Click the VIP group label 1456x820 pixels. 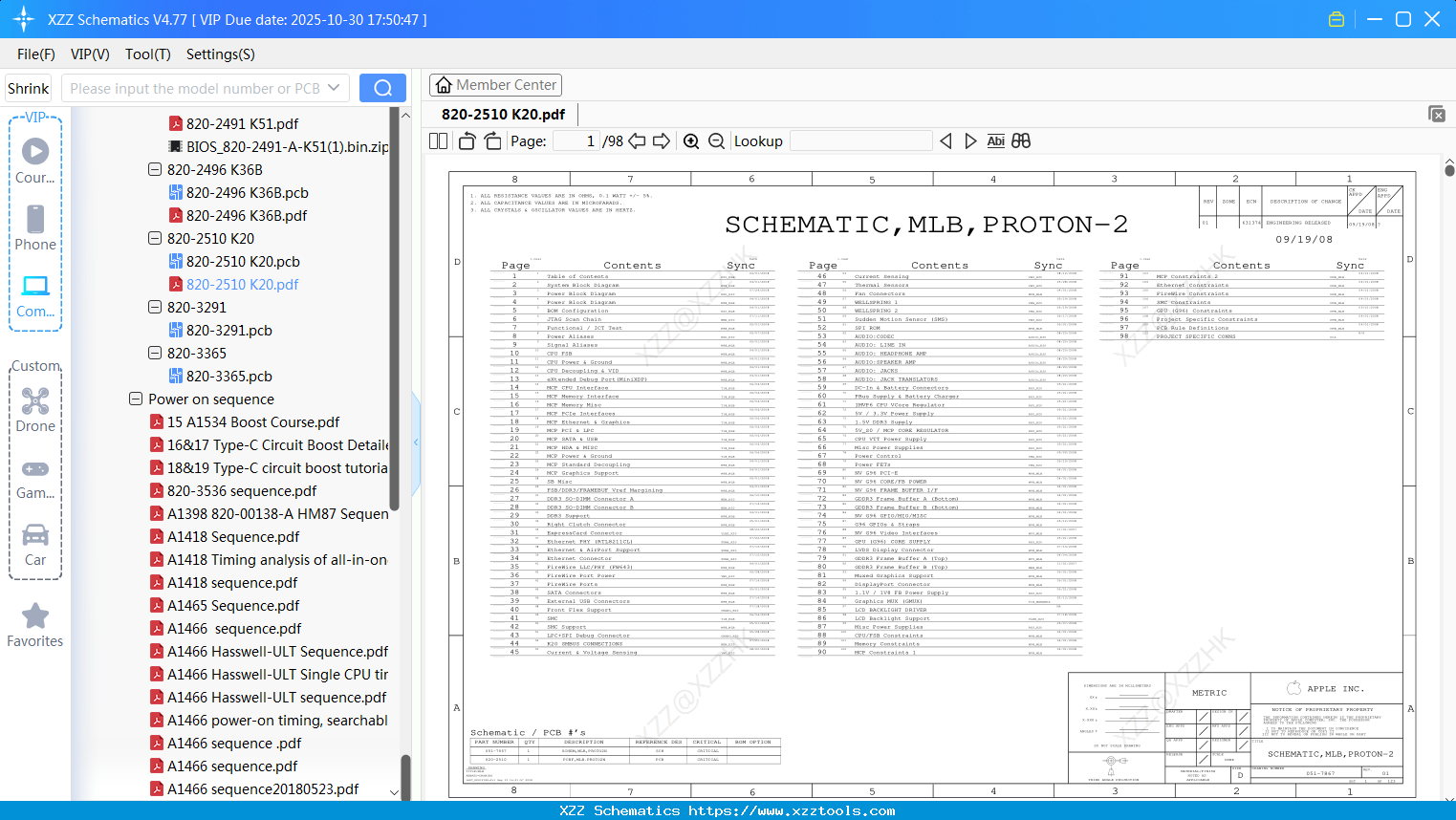[35, 118]
